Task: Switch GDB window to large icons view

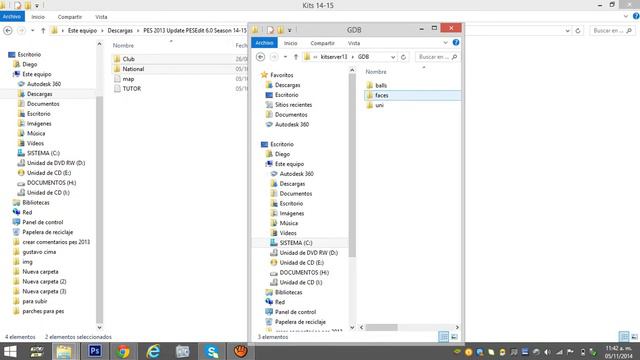Action: (454, 336)
